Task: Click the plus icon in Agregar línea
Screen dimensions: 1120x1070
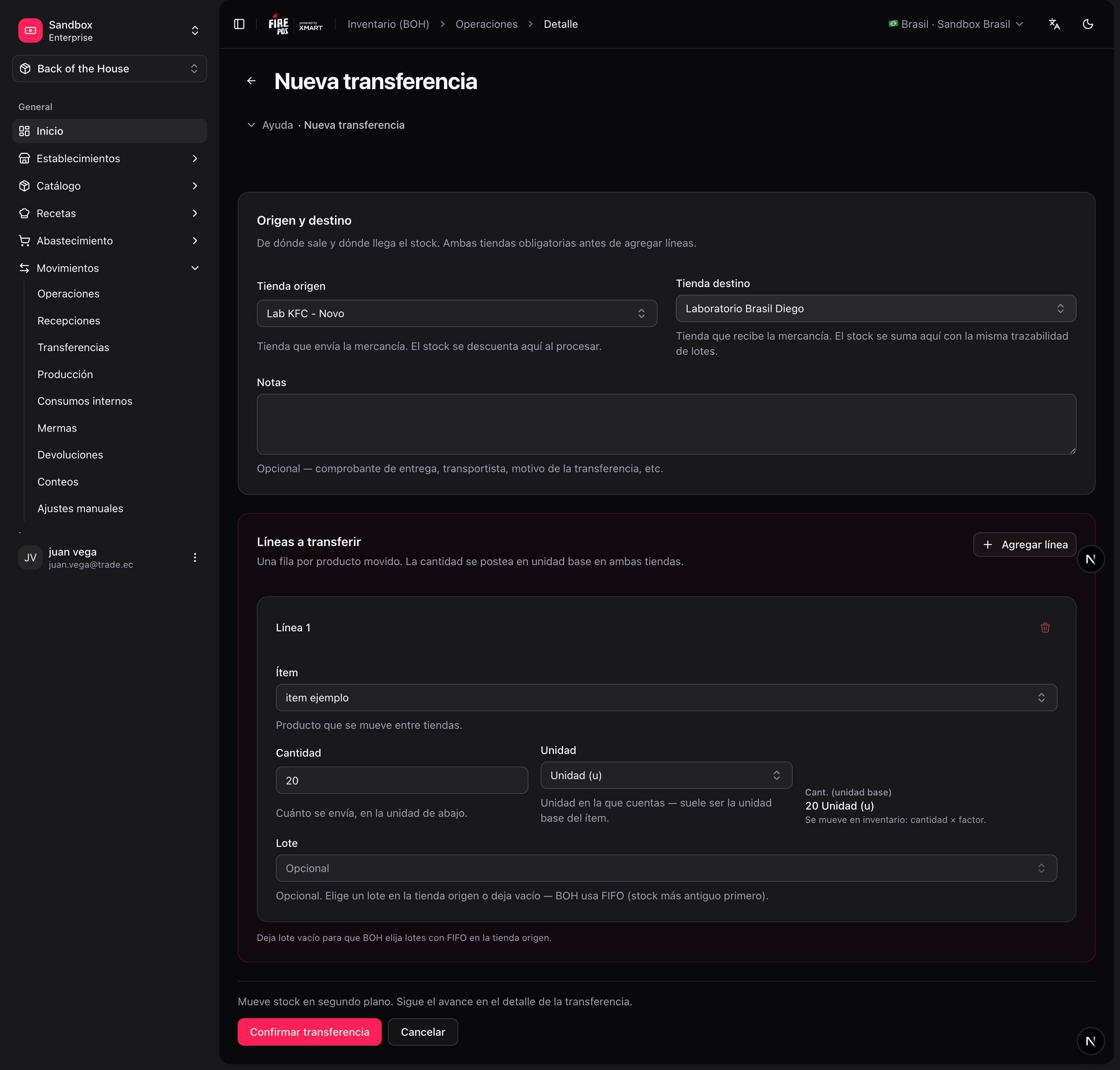Action: [988, 545]
